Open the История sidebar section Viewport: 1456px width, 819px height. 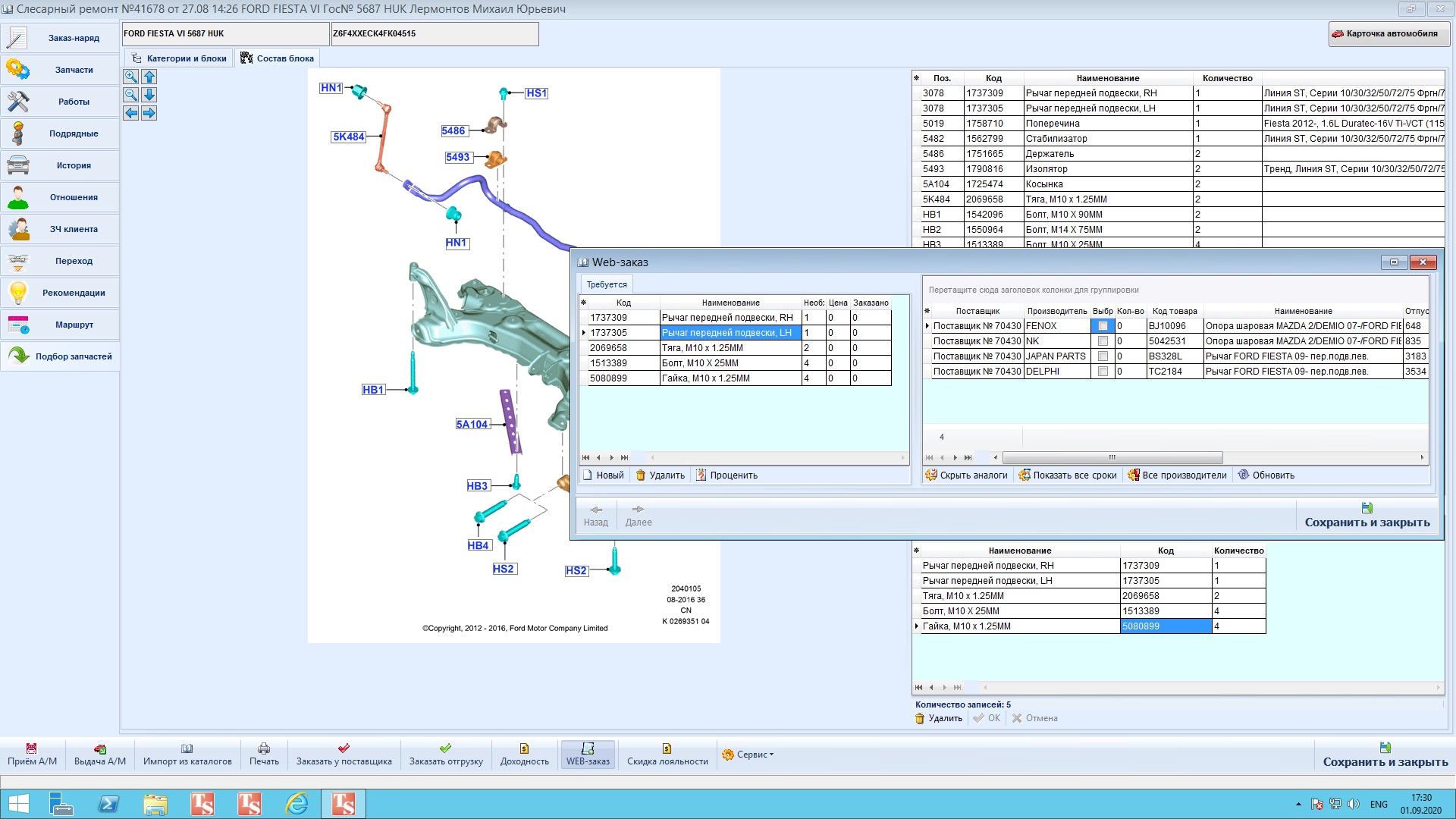click(60, 165)
